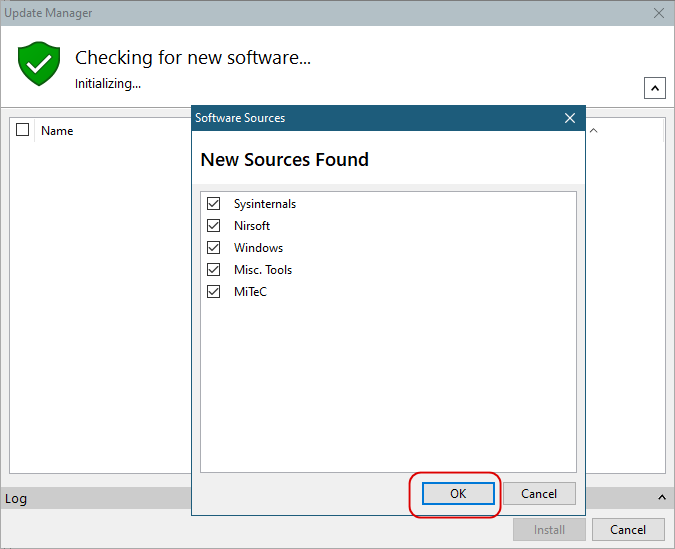Collapse the details with the header chevron button

coord(655,88)
